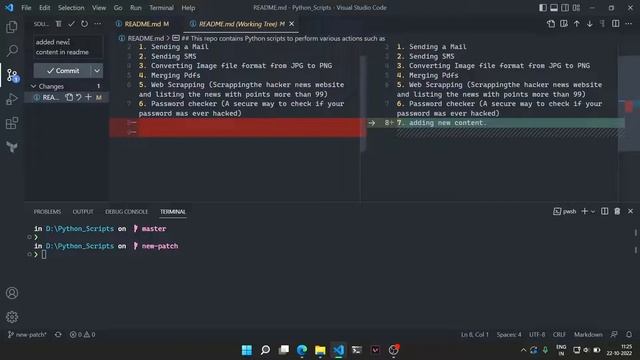Close the README.md (Working Tree) tab

coord(291,24)
